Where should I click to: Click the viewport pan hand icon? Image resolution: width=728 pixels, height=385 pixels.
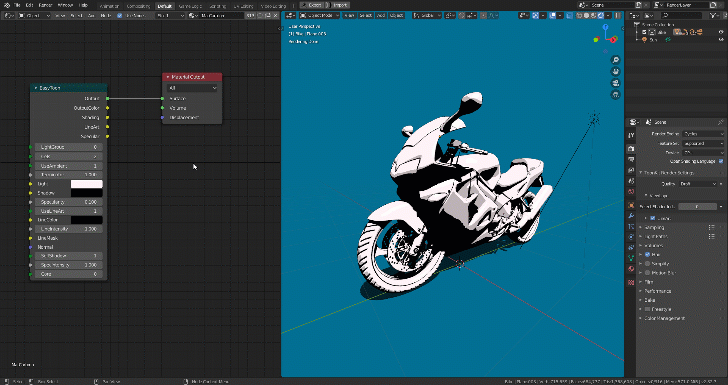click(616, 72)
